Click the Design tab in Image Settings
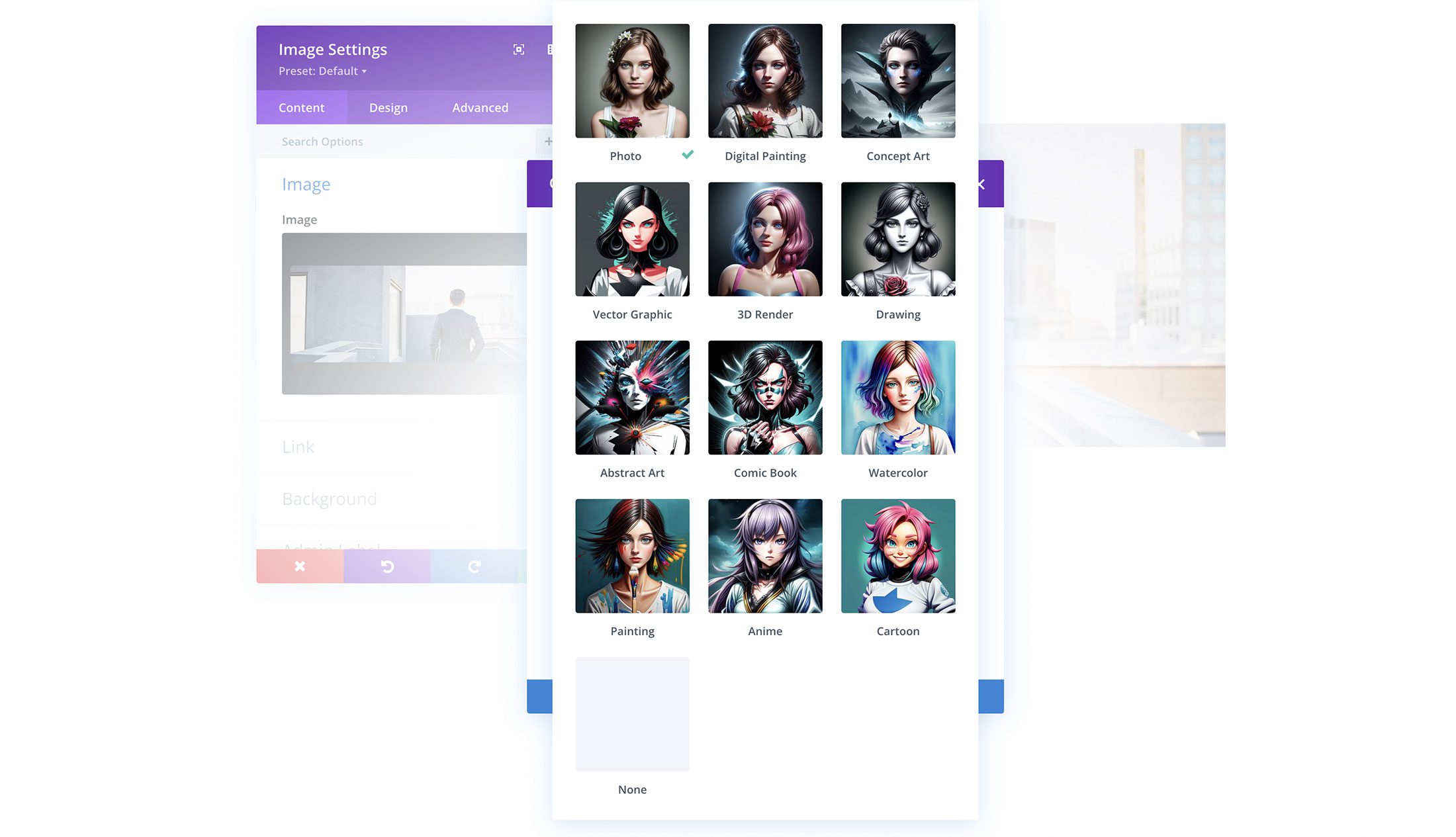 [388, 107]
